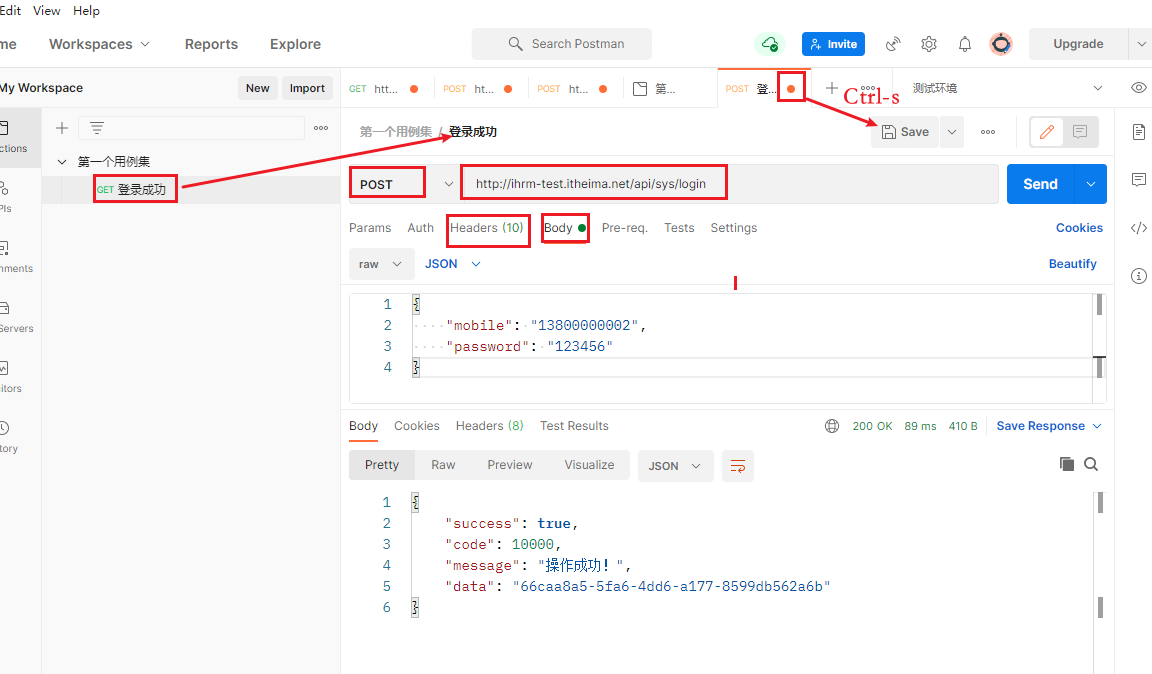Switch to request Auth tab

[420, 228]
